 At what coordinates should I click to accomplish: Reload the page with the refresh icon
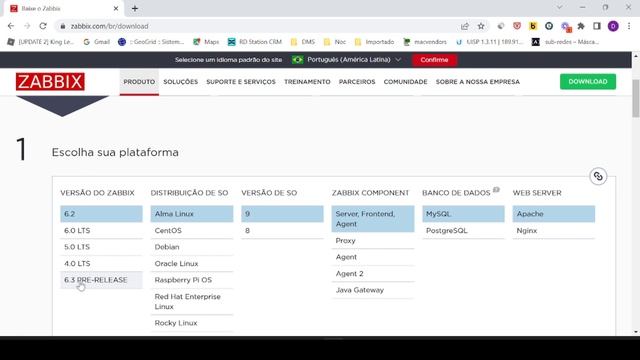point(43,26)
